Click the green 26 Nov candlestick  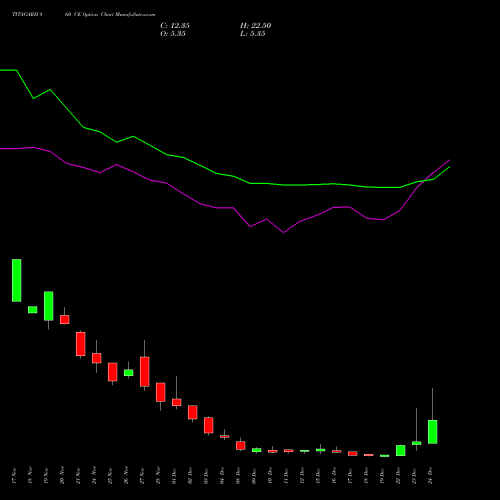(x=129, y=373)
